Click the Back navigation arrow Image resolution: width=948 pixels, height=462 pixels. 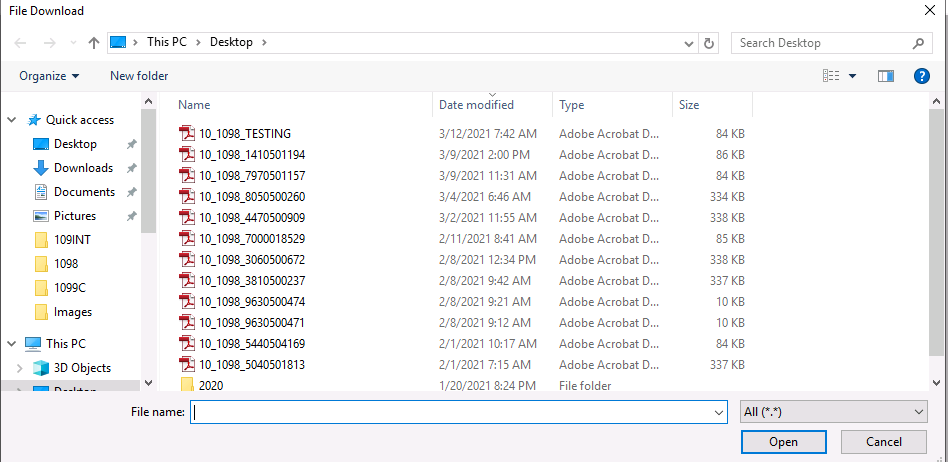[x=21, y=43]
